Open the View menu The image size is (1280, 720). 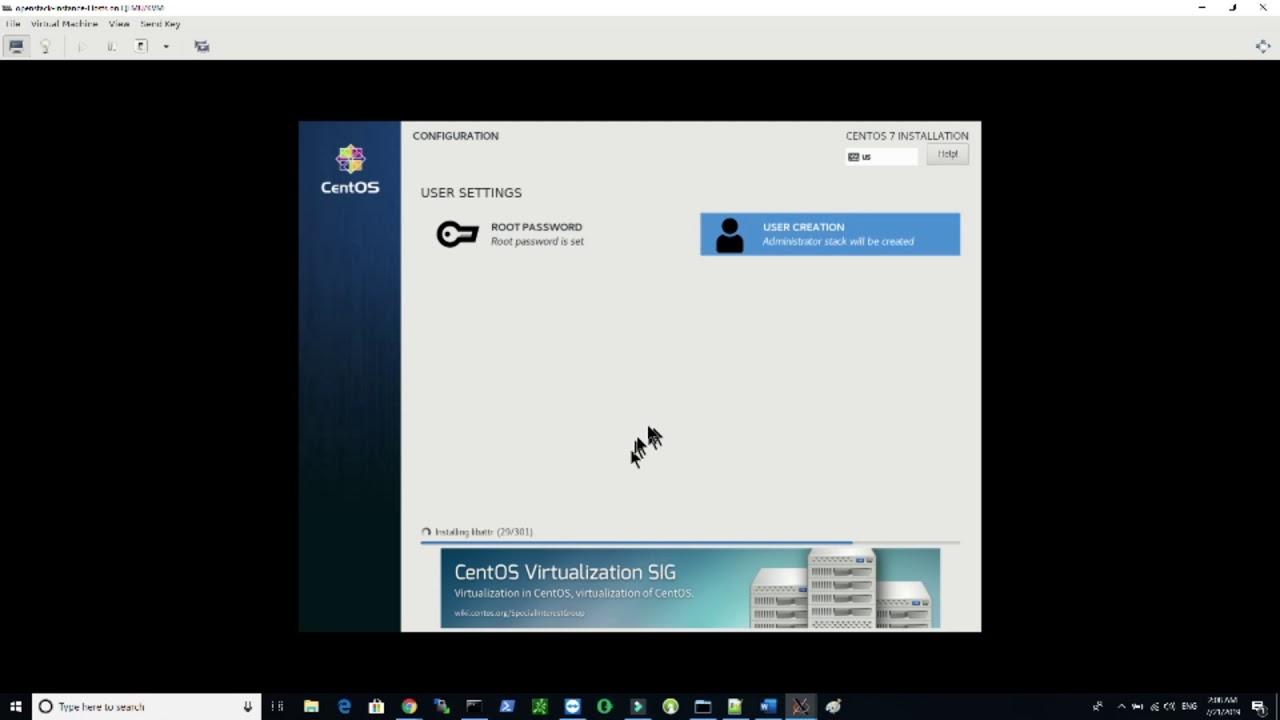pos(119,23)
